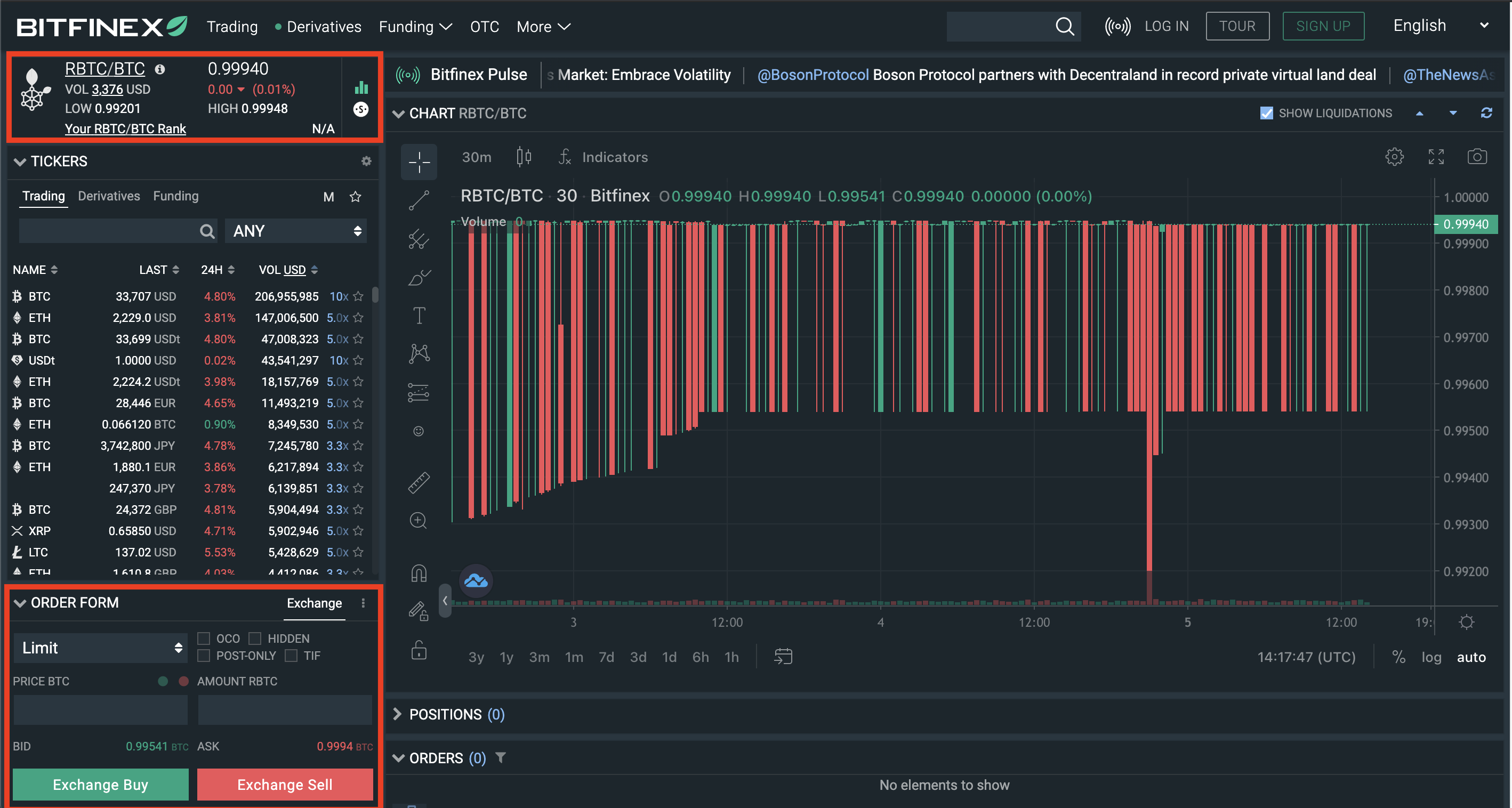Enable the TIF checkbox
Image resolution: width=1512 pixels, height=808 pixels.
pyautogui.click(x=291, y=656)
